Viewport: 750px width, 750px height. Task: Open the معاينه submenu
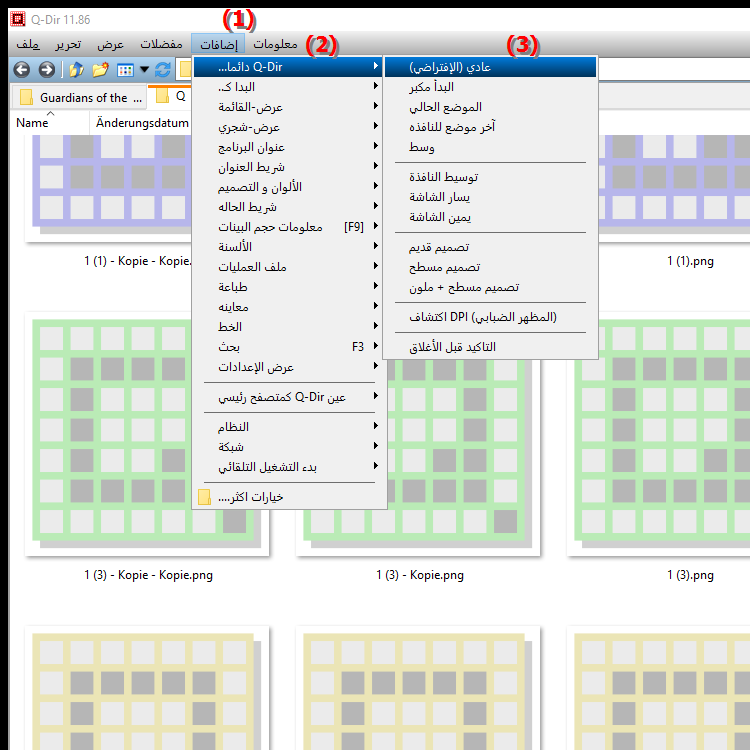[288, 307]
